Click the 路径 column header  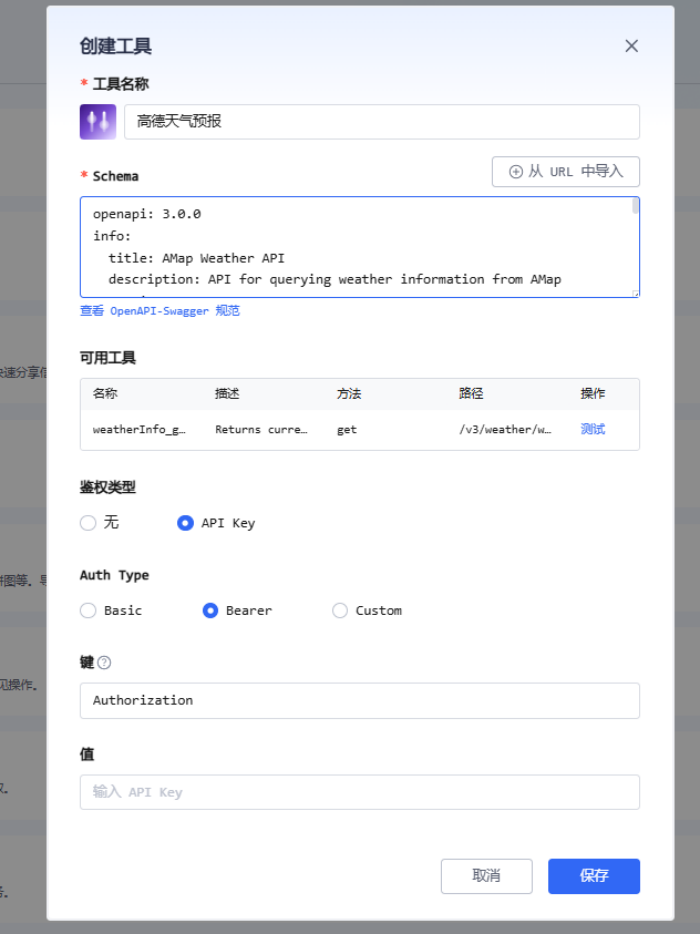(471, 393)
